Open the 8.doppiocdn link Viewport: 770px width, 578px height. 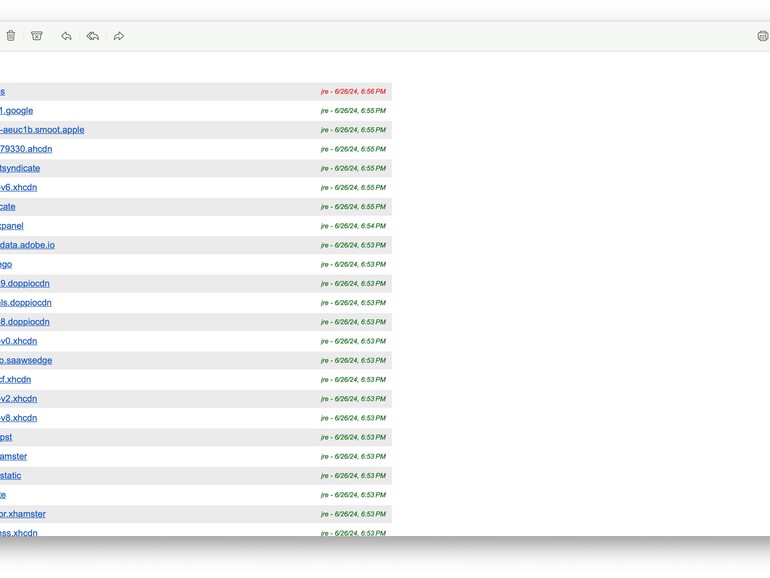coord(25,322)
